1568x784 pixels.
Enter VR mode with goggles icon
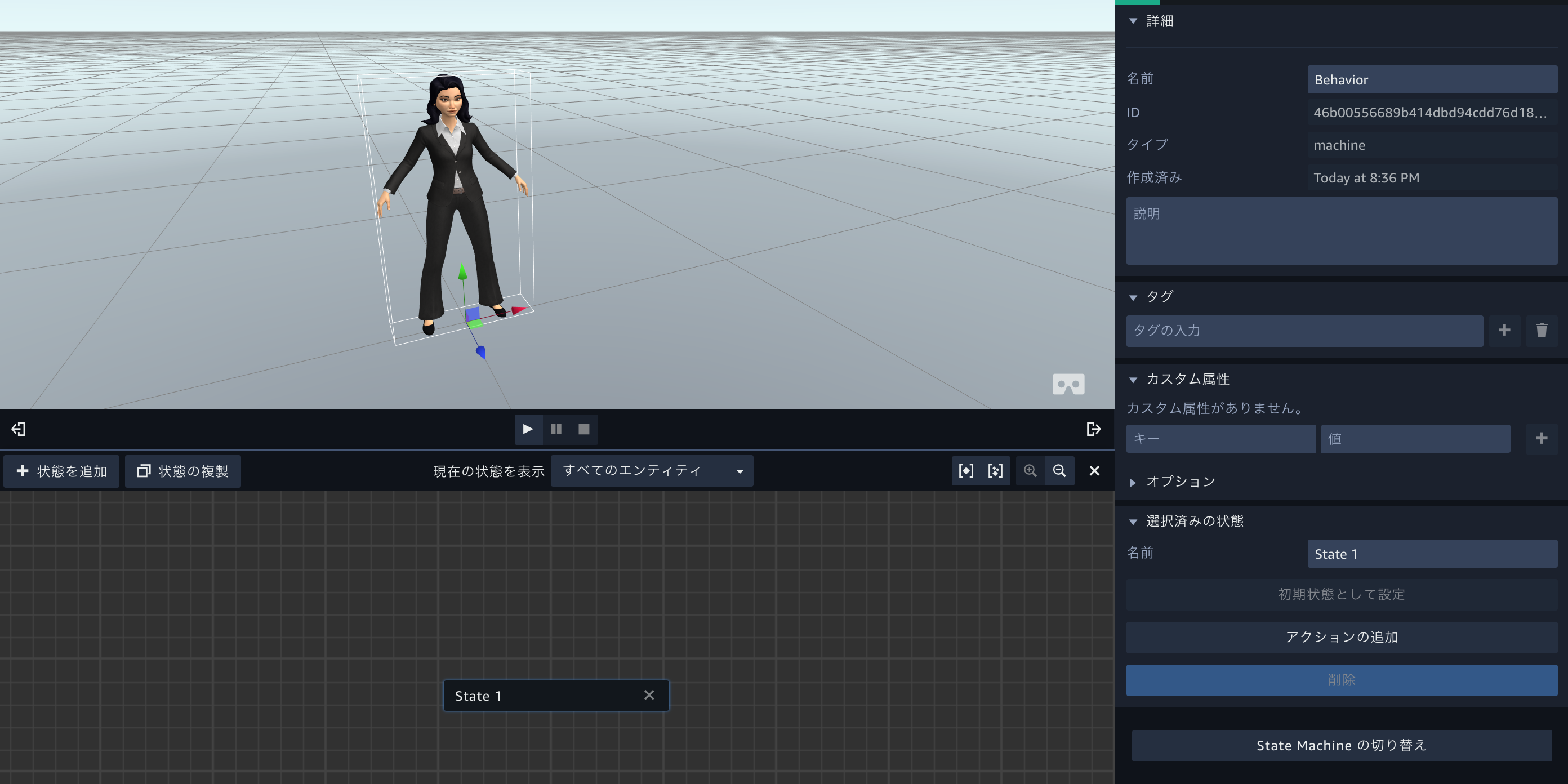click(1068, 384)
